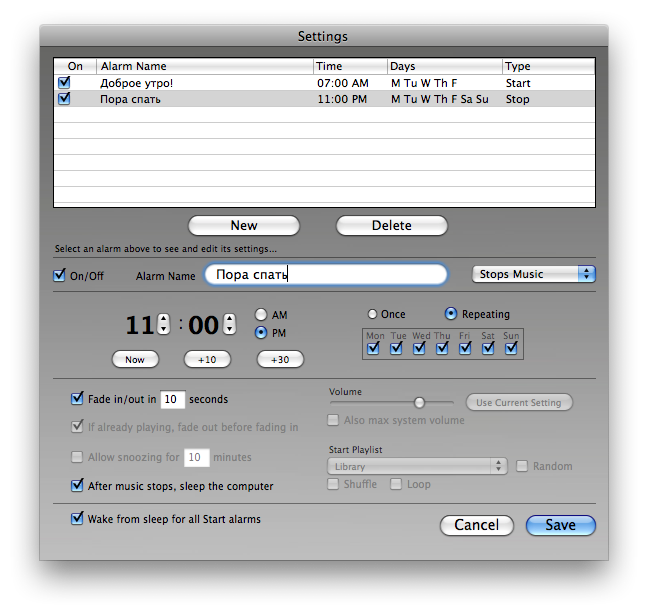Click into the Alarm Name text field
648x615 pixels.
[x=326, y=274]
